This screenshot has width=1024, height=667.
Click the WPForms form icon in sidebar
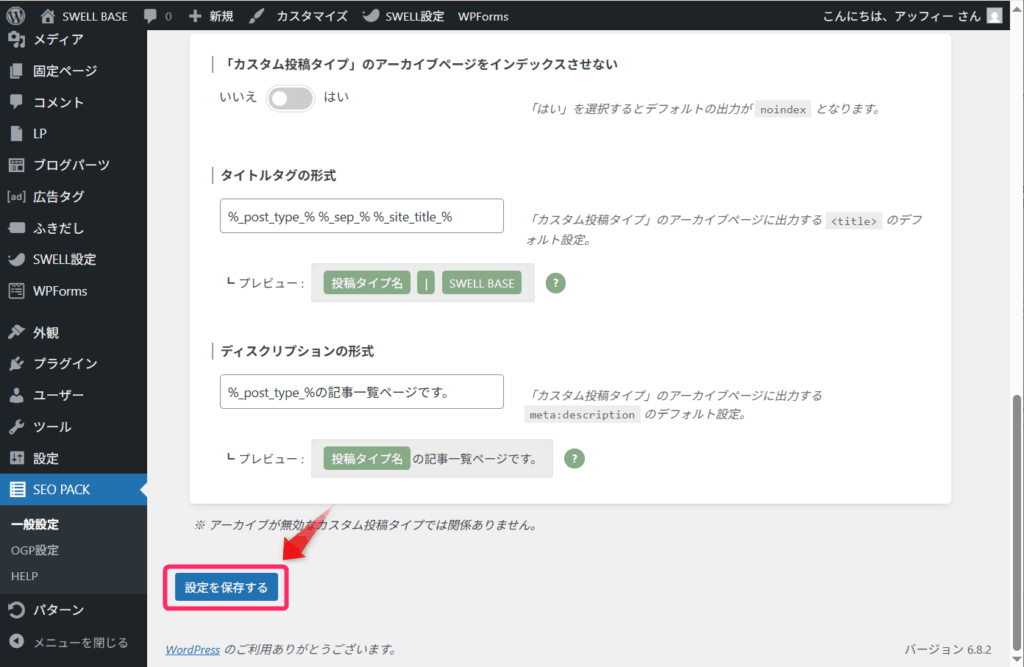[x=17, y=291]
